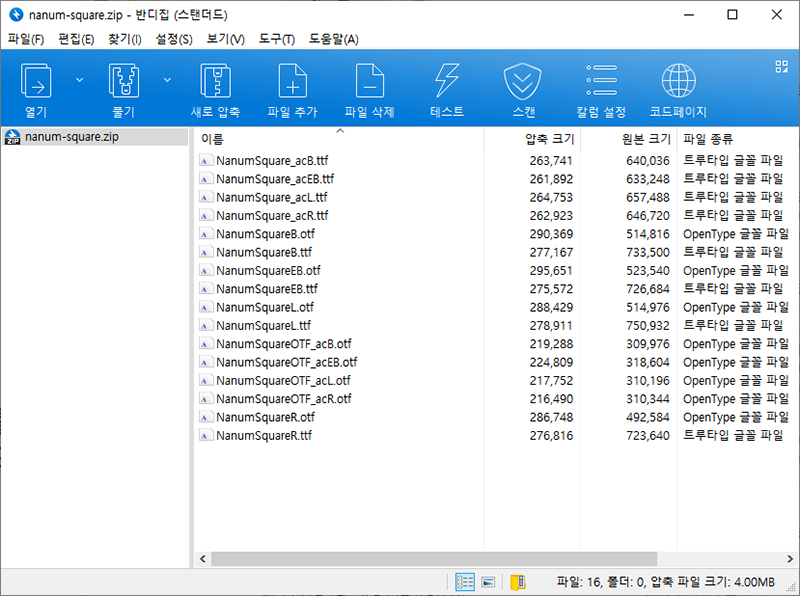800x596 pixels.
Task: Click original size value 723,640
Action: pyautogui.click(x=647, y=436)
